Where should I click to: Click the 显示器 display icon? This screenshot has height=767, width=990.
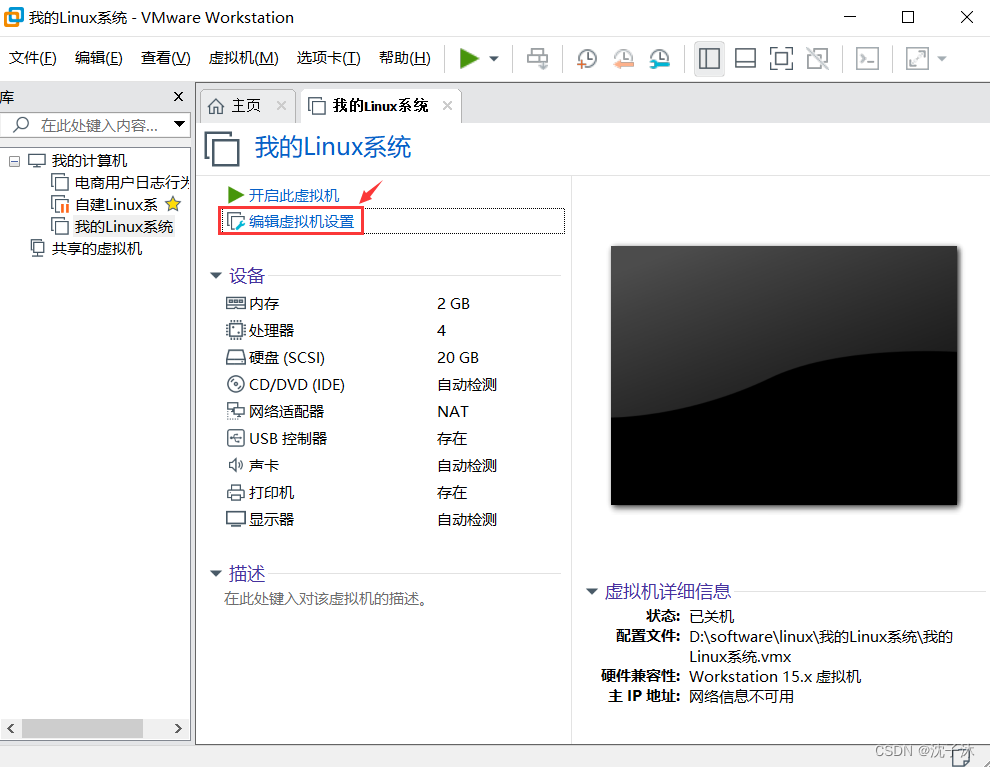[236, 520]
